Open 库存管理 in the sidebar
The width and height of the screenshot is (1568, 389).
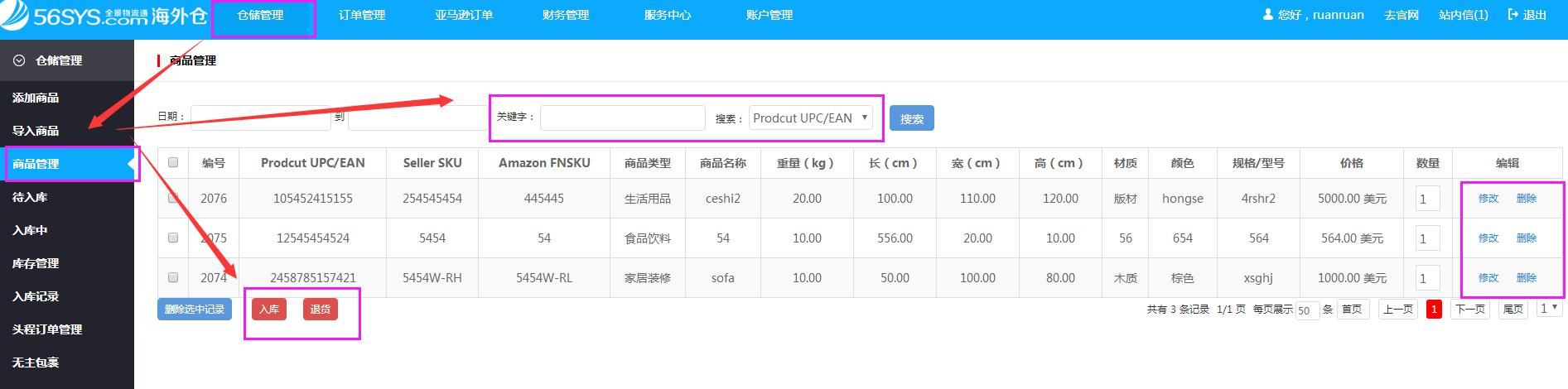[x=36, y=263]
